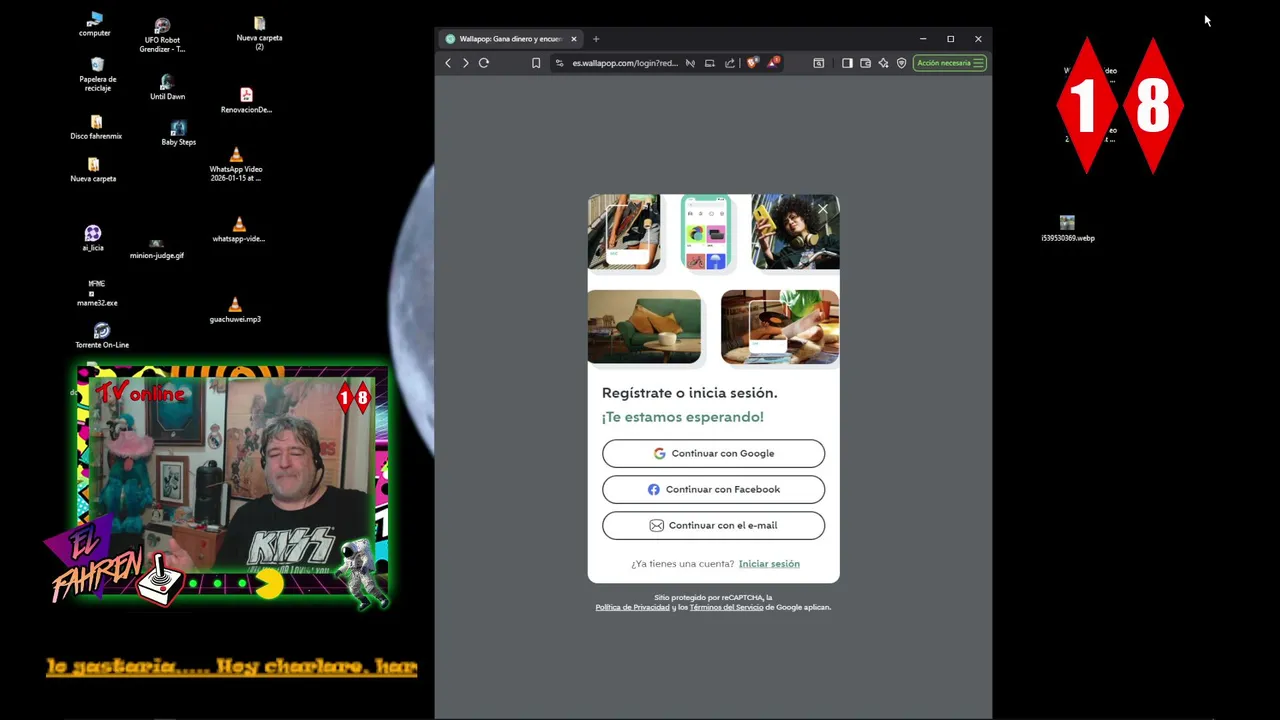This screenshot has height=720, width=1280.
Task: Reload the Wallapop page
Action: 484,63
